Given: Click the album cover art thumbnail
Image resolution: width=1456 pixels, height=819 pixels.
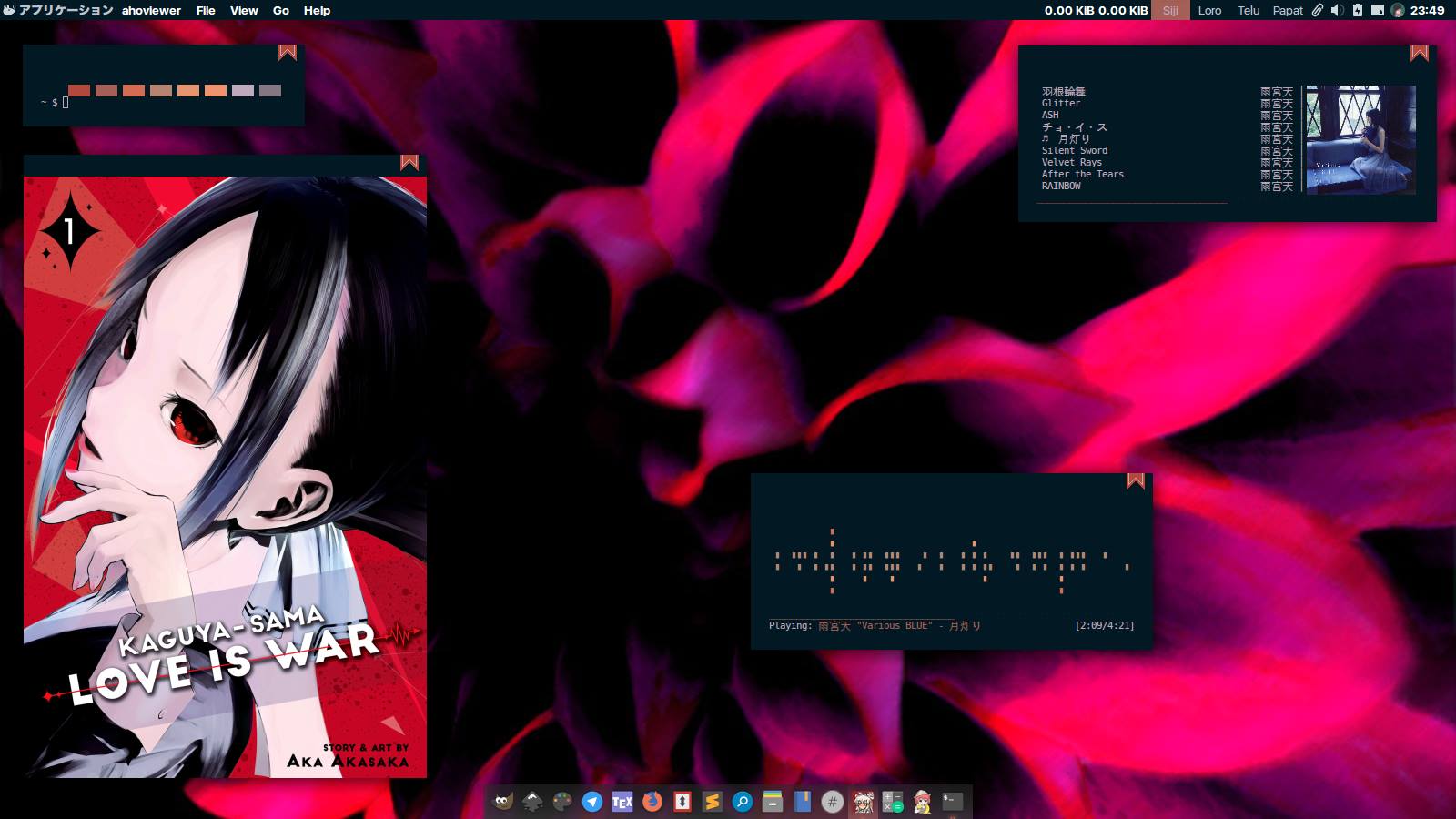Looking at the screenshot, I should tap(1360, 139).
